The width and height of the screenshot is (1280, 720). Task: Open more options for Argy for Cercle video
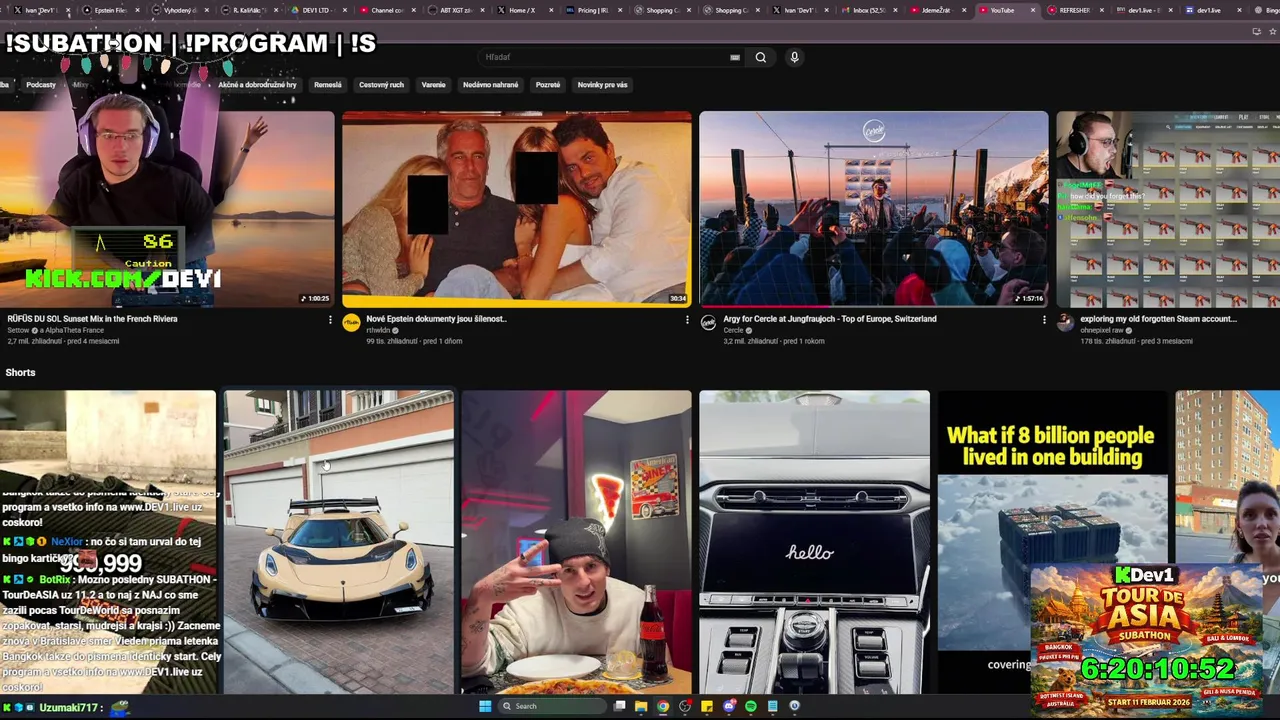(x=1044, y=320)
